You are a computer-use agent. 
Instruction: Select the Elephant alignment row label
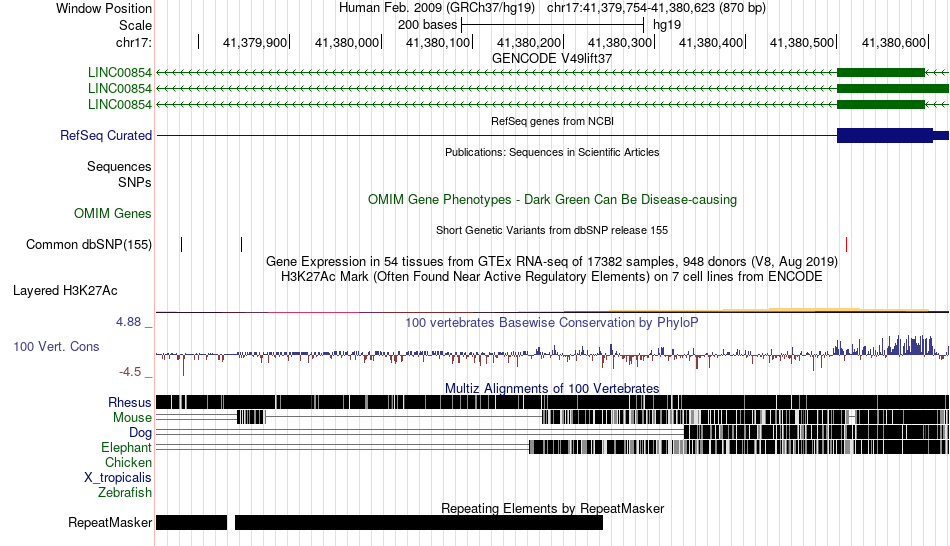(127, 448)
